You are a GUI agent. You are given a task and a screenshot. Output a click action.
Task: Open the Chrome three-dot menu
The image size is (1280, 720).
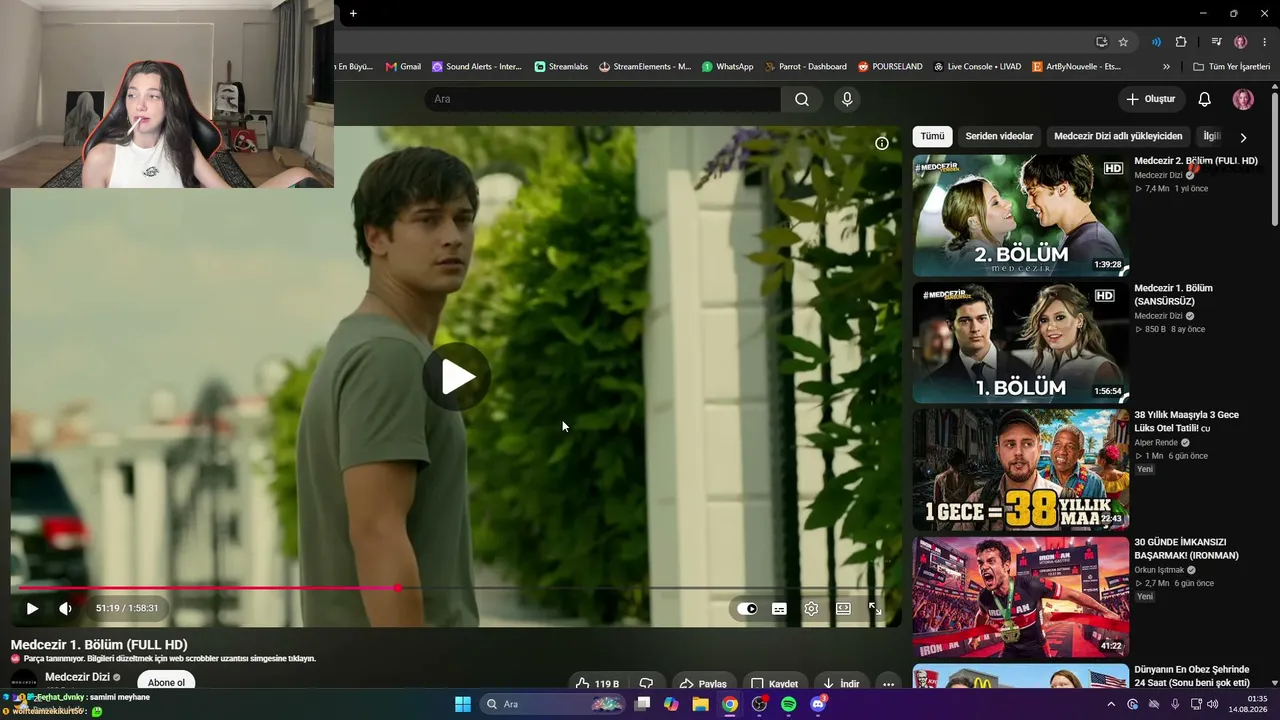point(1264,42)
